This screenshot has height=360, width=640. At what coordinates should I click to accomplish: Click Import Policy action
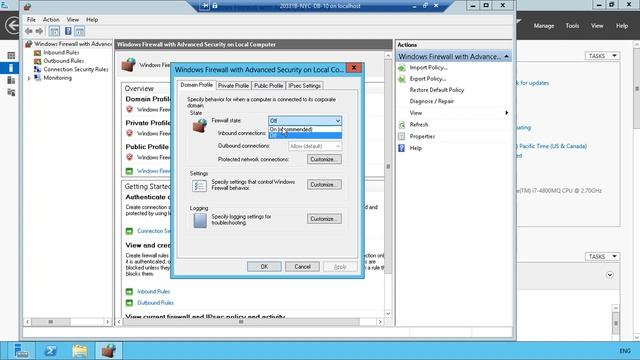pyautogui.click(x=429, y=68)
